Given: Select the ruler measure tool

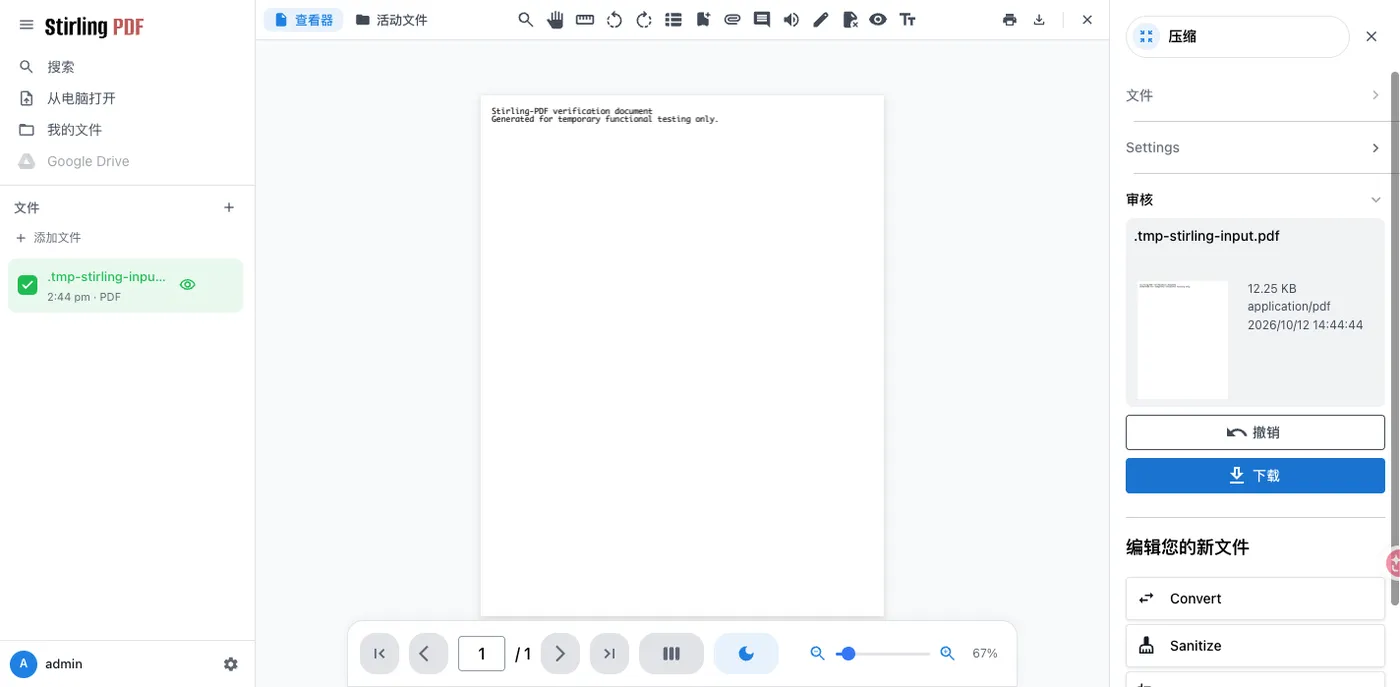Looking at the screenshot, I should (x=585, y=20).
